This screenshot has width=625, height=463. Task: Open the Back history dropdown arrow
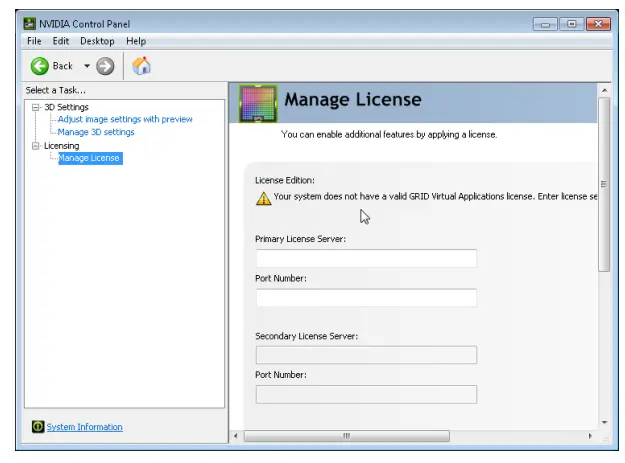tap(86, 66)
